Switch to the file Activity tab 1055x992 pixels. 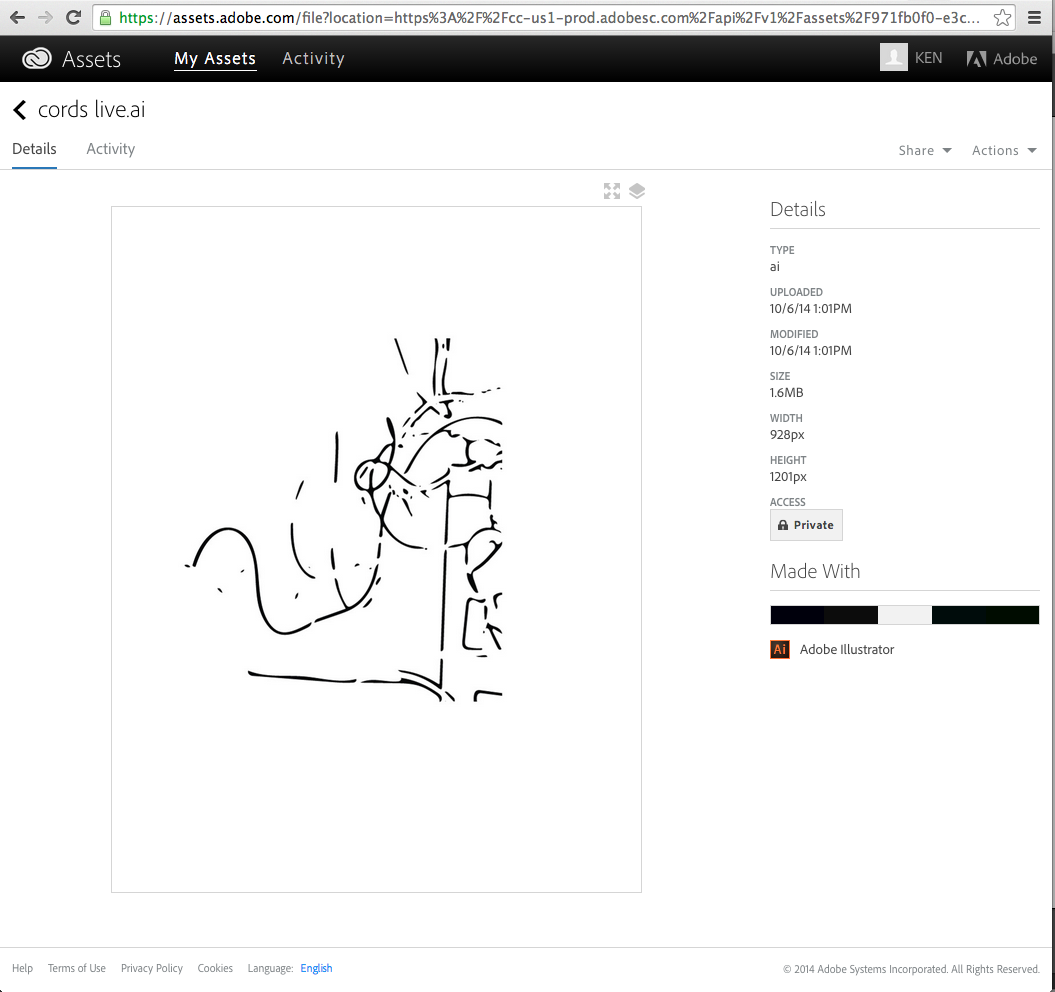coord(110,149)
